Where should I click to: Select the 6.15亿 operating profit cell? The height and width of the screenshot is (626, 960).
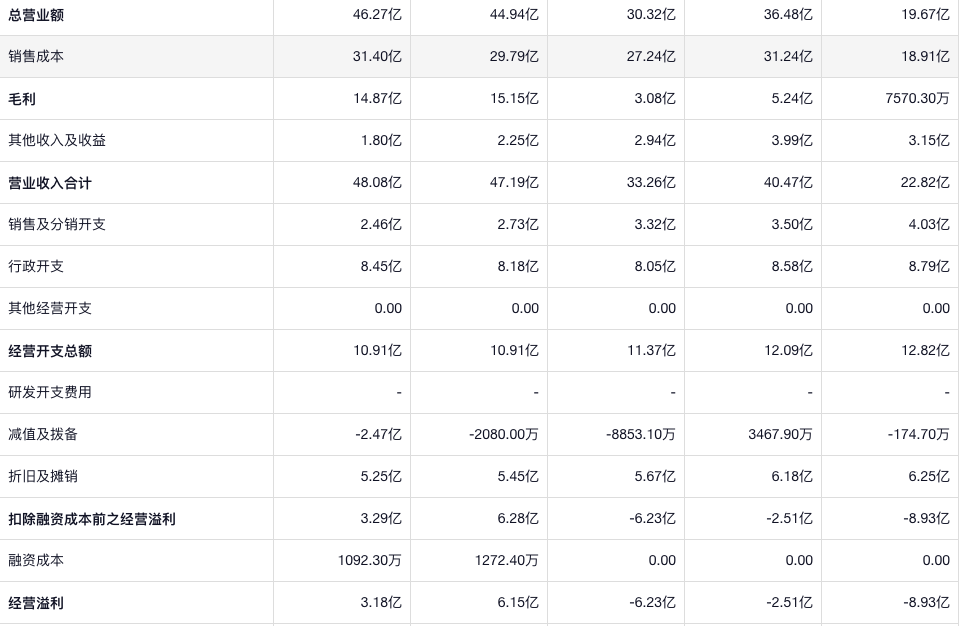pyautogui.click(x=518, y=603)
